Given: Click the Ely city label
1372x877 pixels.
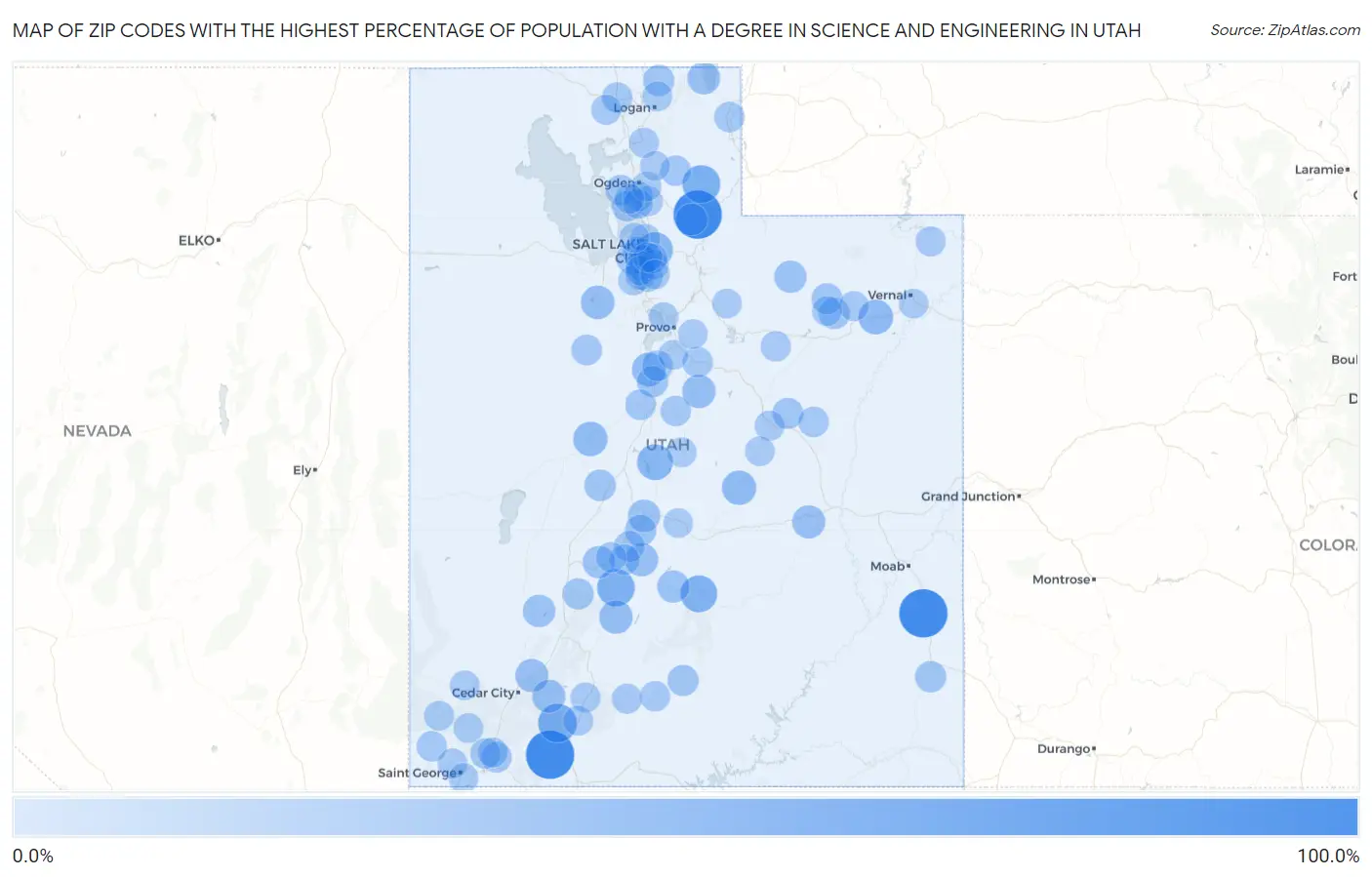Looking at the screenshot, I should coord(302,470).
